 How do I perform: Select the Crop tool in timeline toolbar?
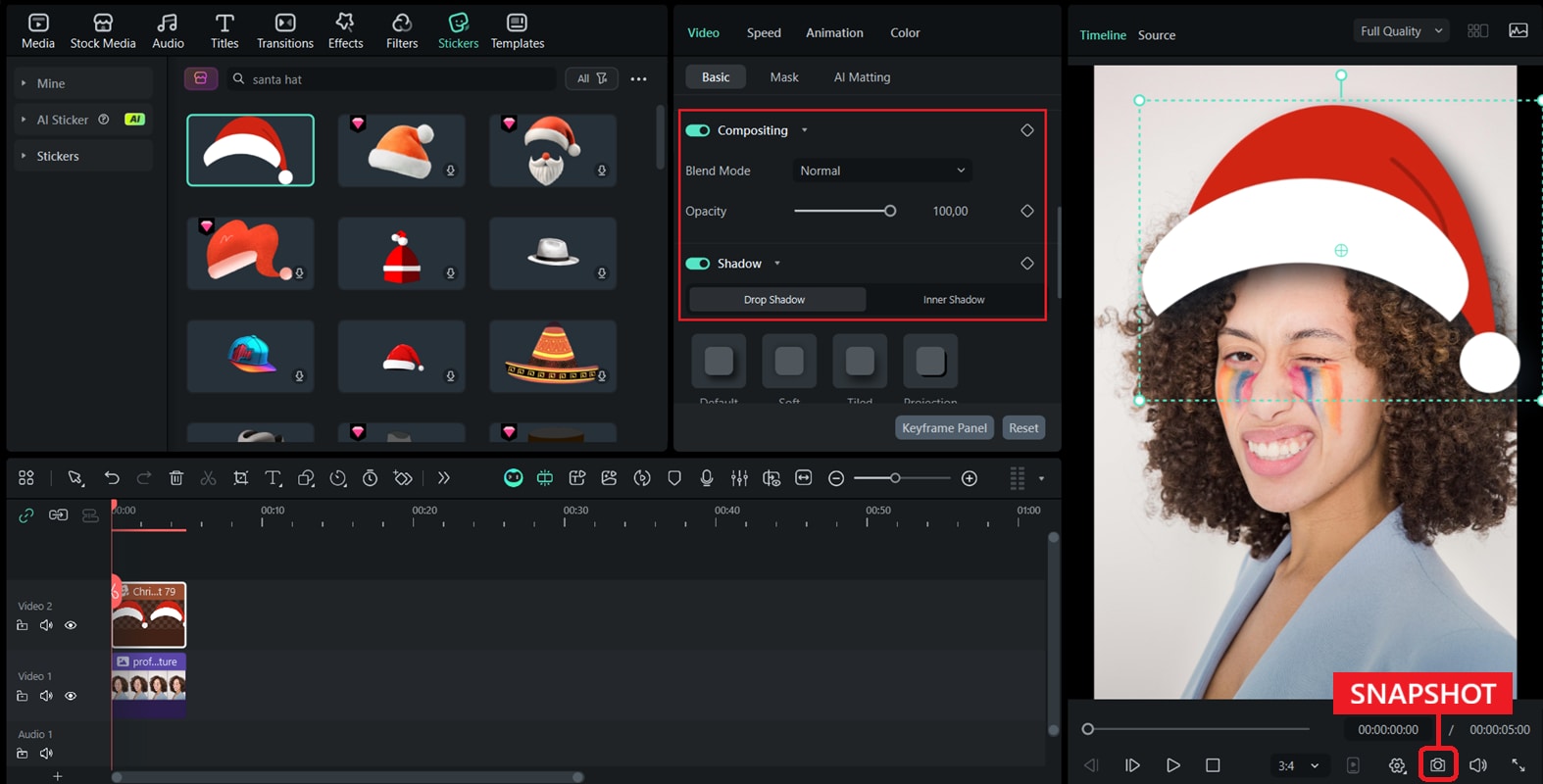[240, 477]
